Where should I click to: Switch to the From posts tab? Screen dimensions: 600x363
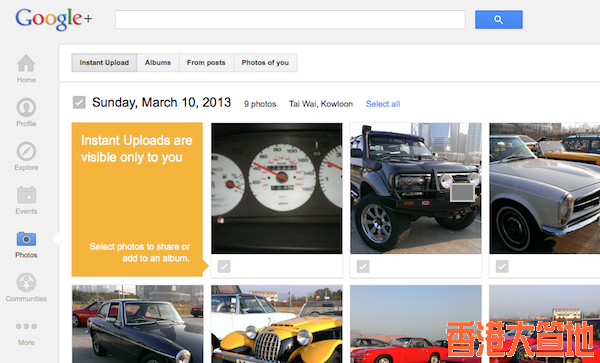pos(206,63)
